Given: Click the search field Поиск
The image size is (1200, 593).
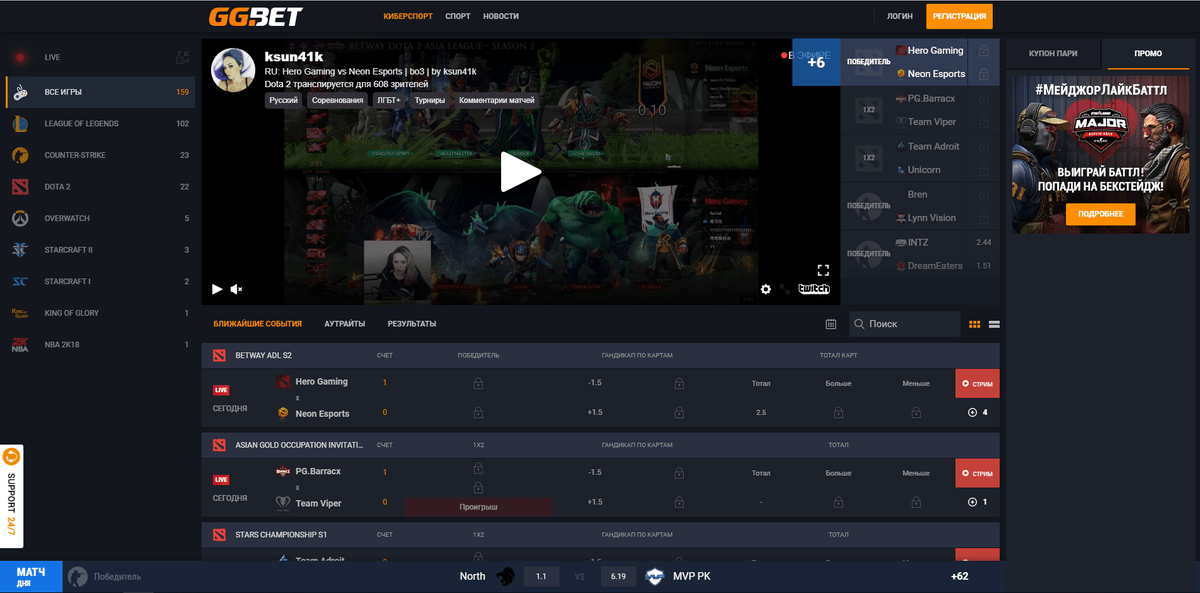Looking at the screenshot, I should tap(905, 324).
